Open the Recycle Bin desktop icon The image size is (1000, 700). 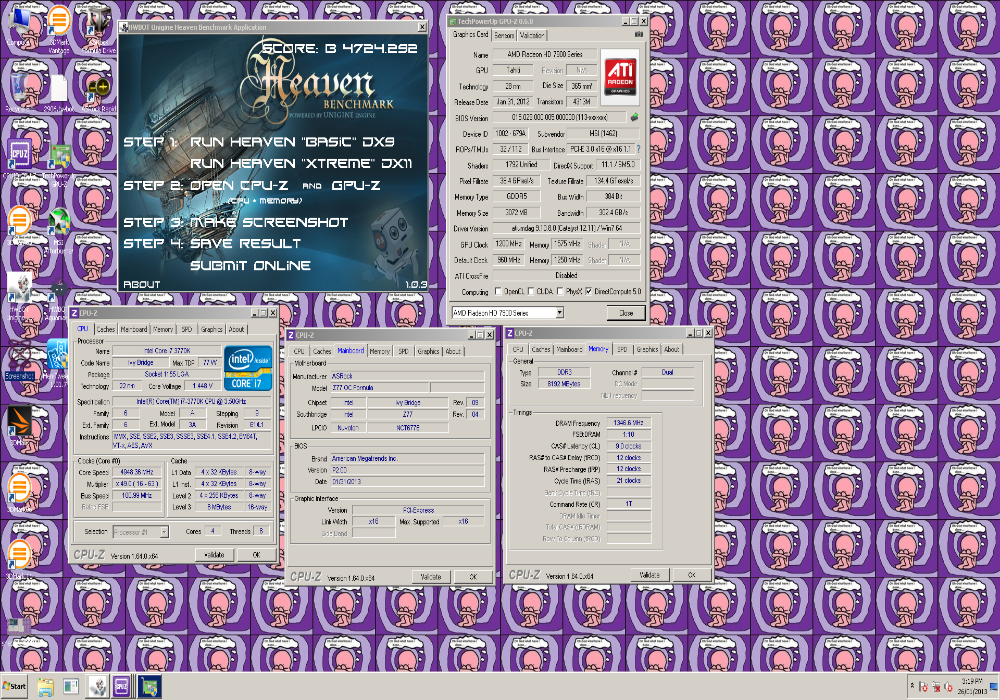pyautogui.click(x=21, y=89)
